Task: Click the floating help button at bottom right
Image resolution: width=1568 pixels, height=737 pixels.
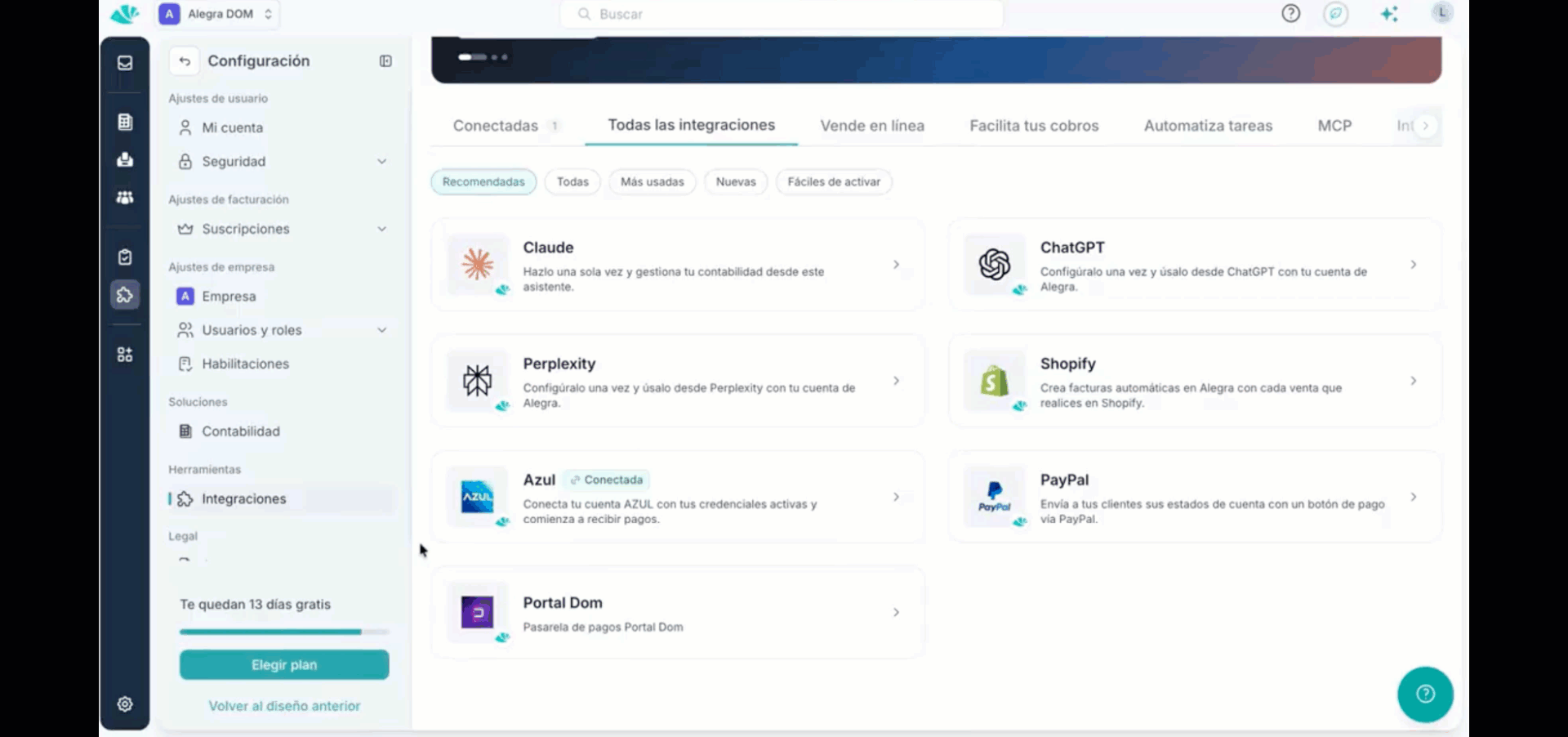Action: point(1425,695)
